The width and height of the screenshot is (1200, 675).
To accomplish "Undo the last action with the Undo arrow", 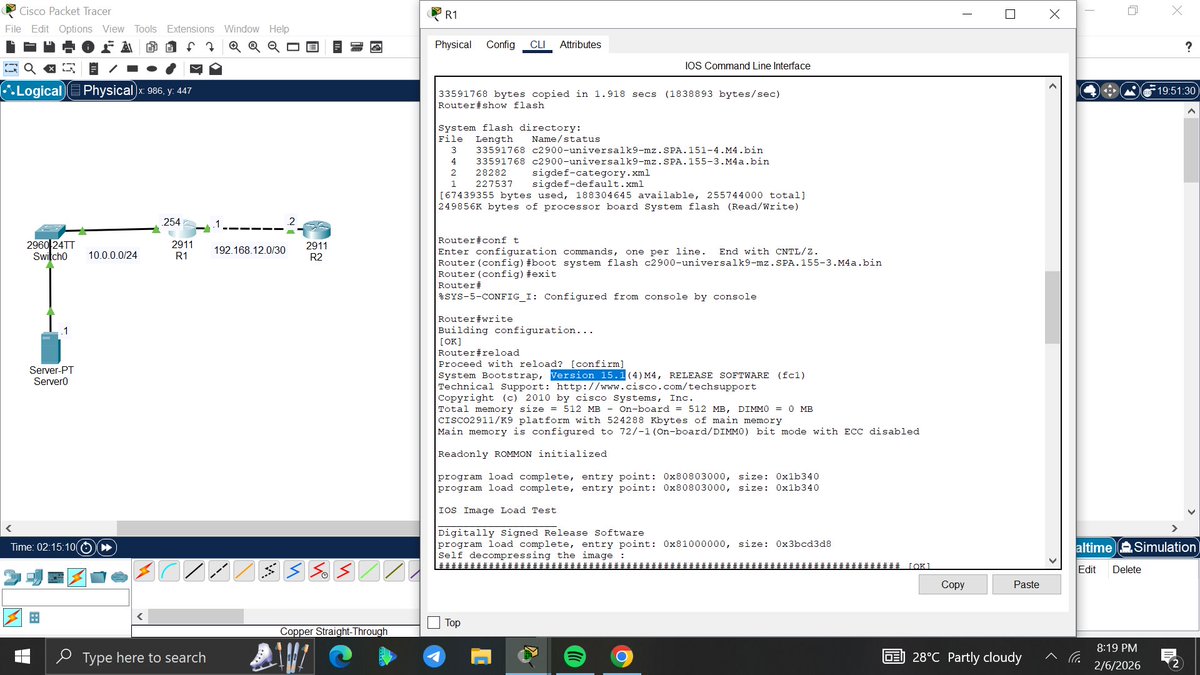I will 190,47.
